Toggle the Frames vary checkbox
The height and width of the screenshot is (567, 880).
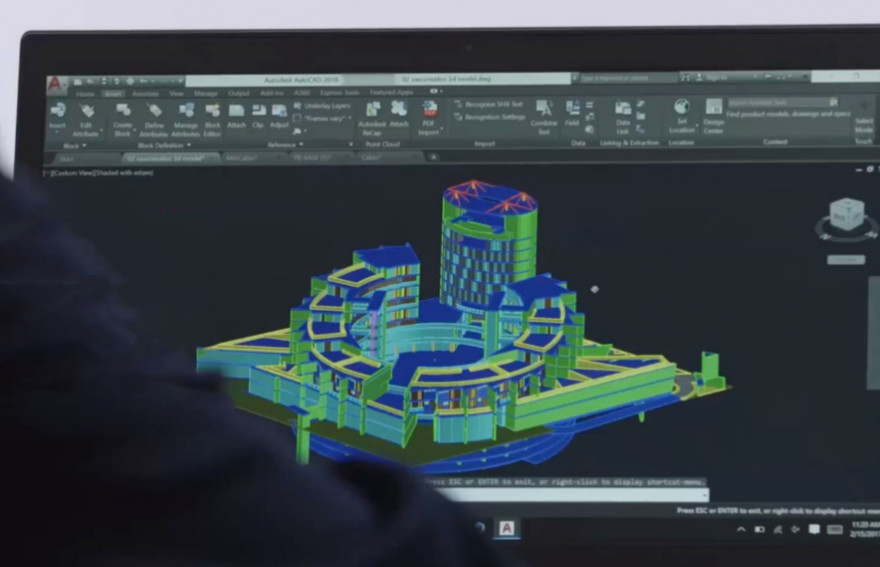297,118
